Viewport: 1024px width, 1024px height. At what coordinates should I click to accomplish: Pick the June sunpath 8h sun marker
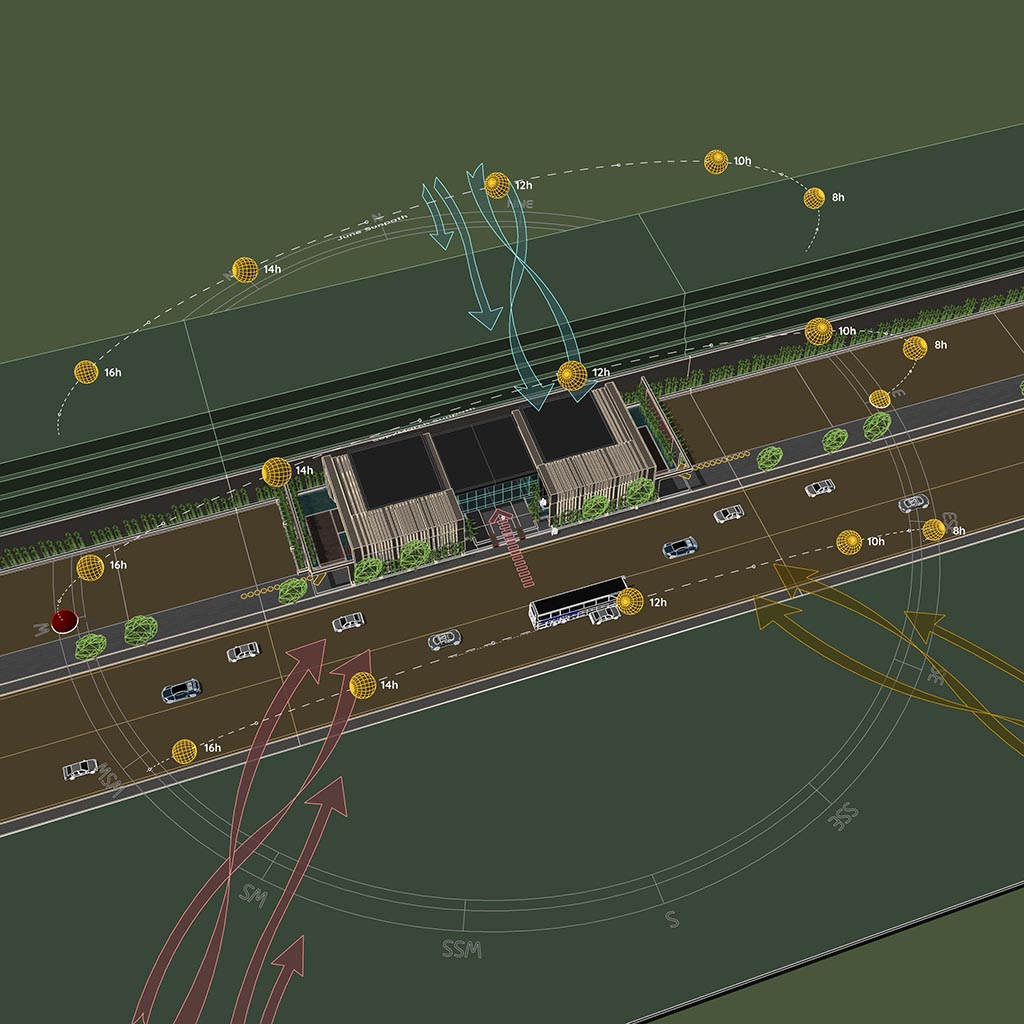[814, 198]
